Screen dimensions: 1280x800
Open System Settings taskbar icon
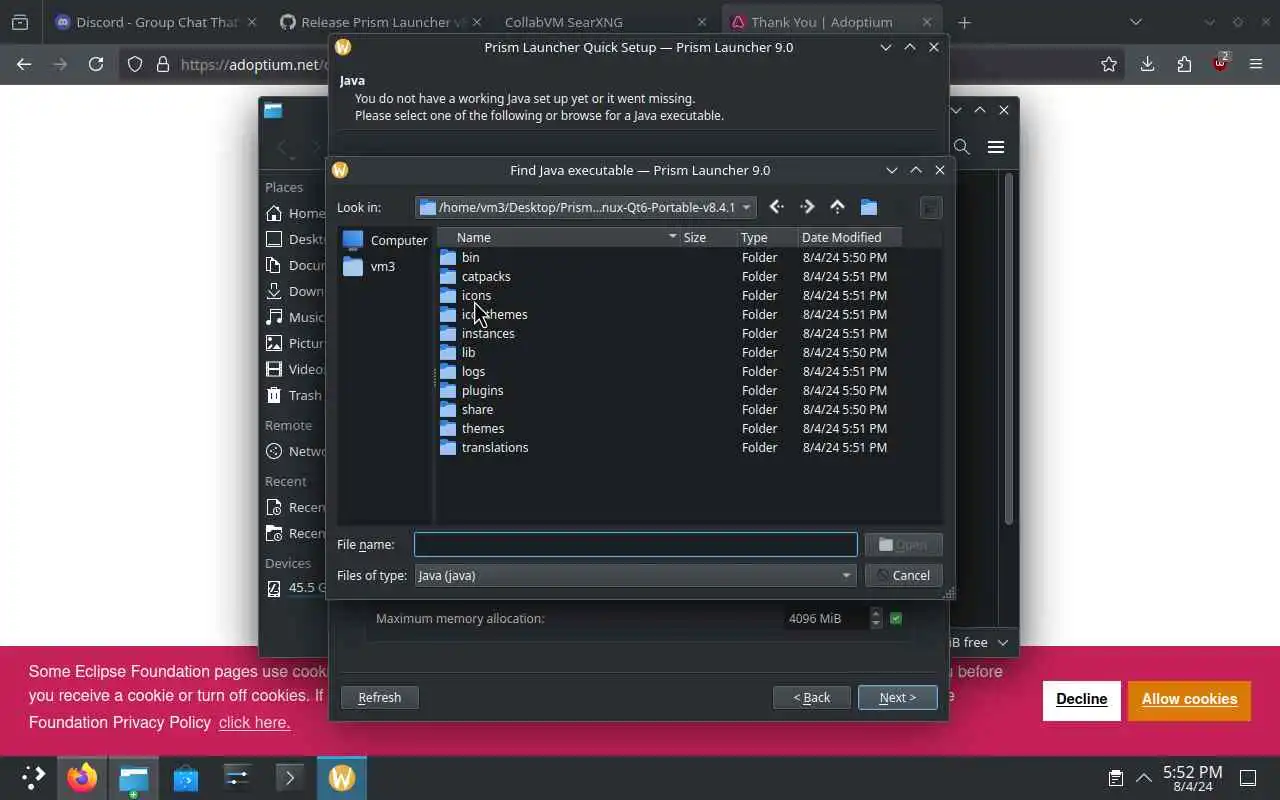pyautogui.click(x=238, y=777)
